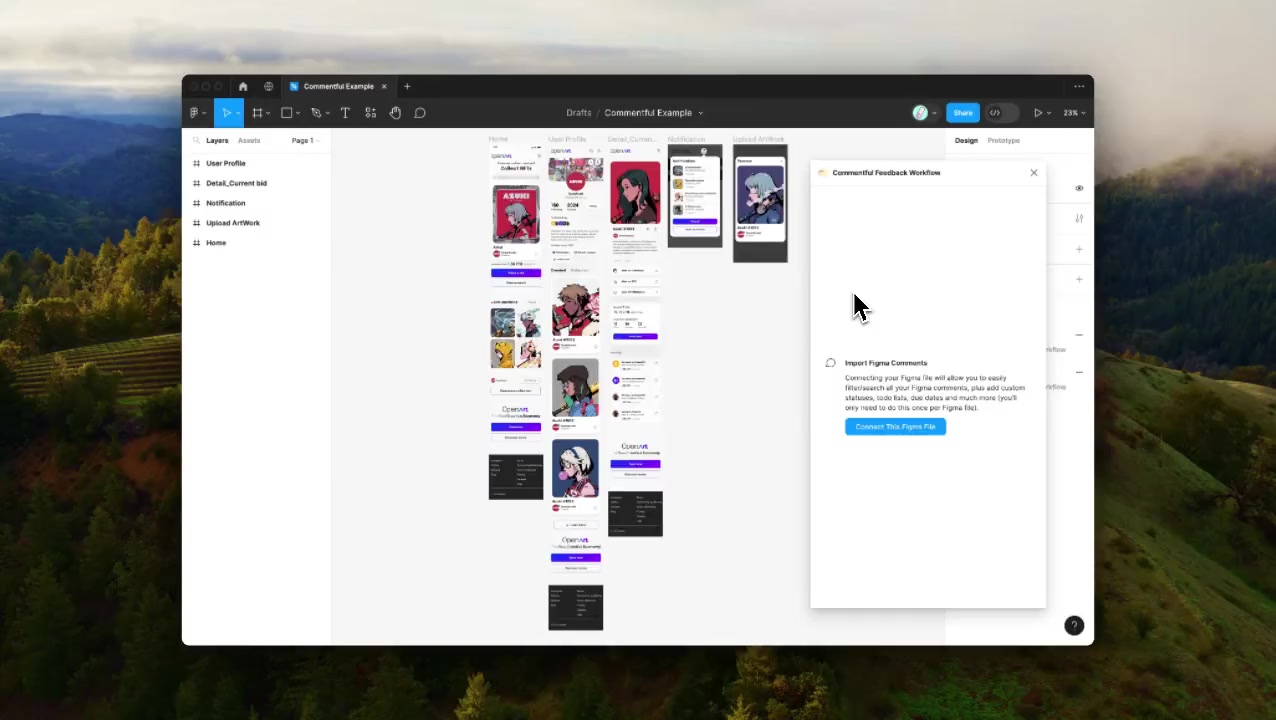Close the Commentful Feedback Workflow panel
Viewport: 1276px width, 720px height.
(x=1034, y=173)
